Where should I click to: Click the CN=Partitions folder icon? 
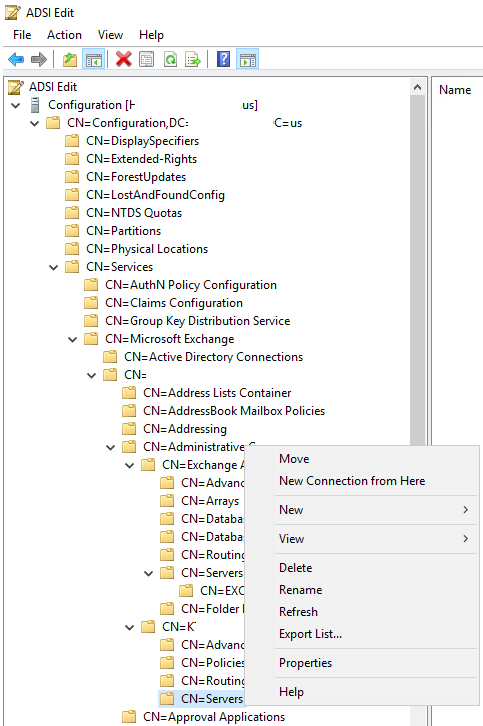(72, 231)
